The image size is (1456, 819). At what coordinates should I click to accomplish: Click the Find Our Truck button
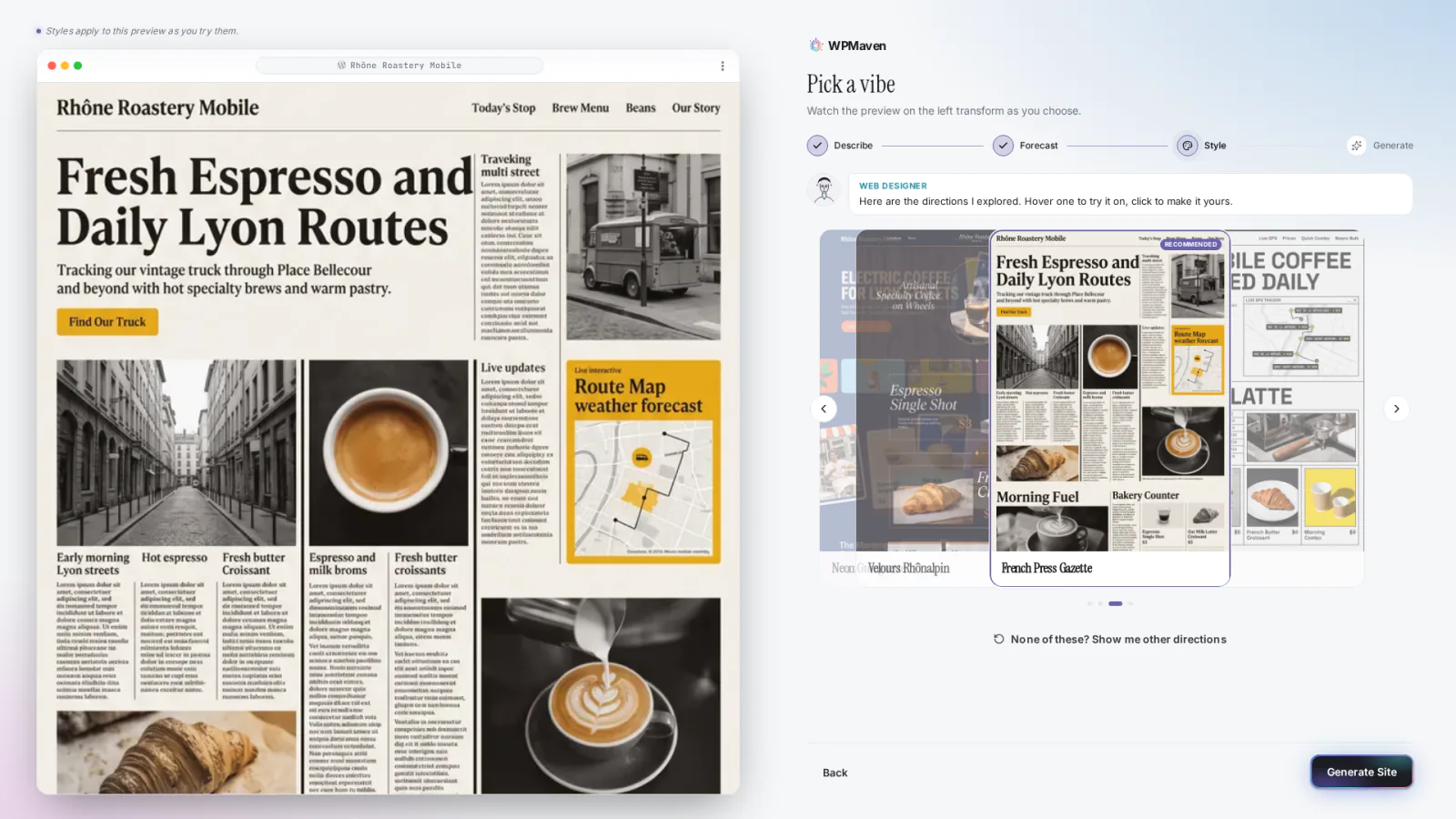pyautogui.click(x=107, y=321)
